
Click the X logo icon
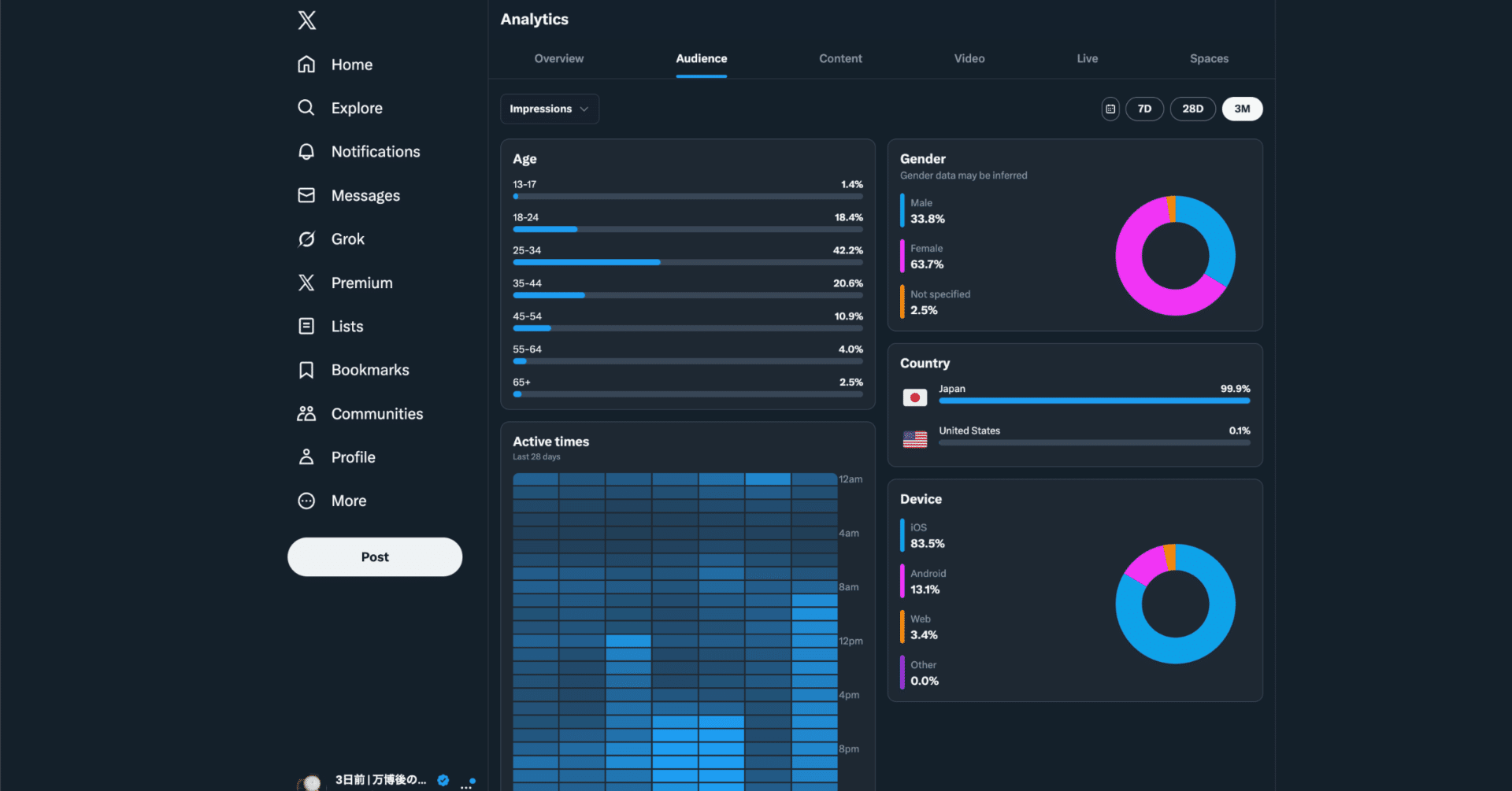(307, 20)
